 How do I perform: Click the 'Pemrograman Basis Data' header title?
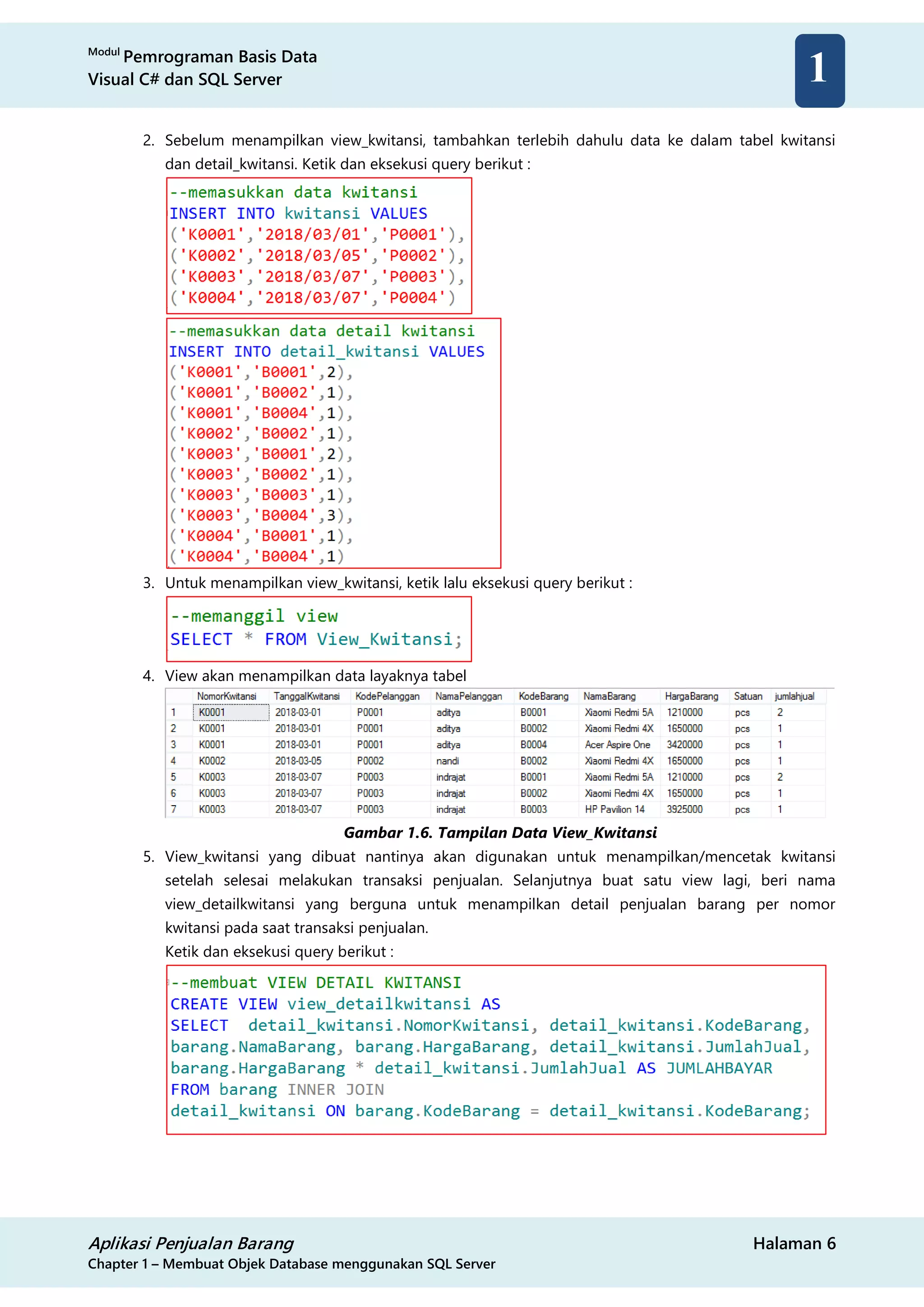tap(220, 57)
